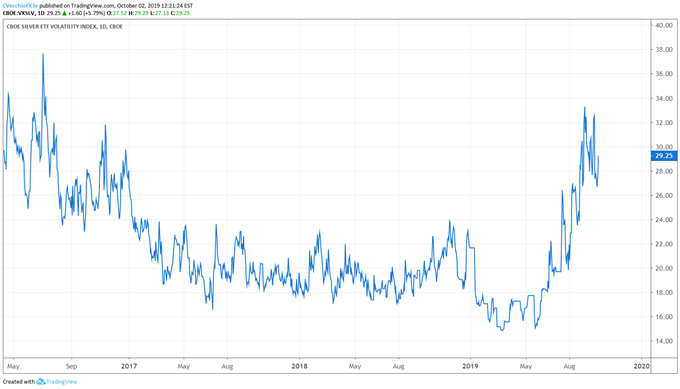680x389 pixels.
Task: Click the 34.00 price axis label
Action: (x=664, y=98)
